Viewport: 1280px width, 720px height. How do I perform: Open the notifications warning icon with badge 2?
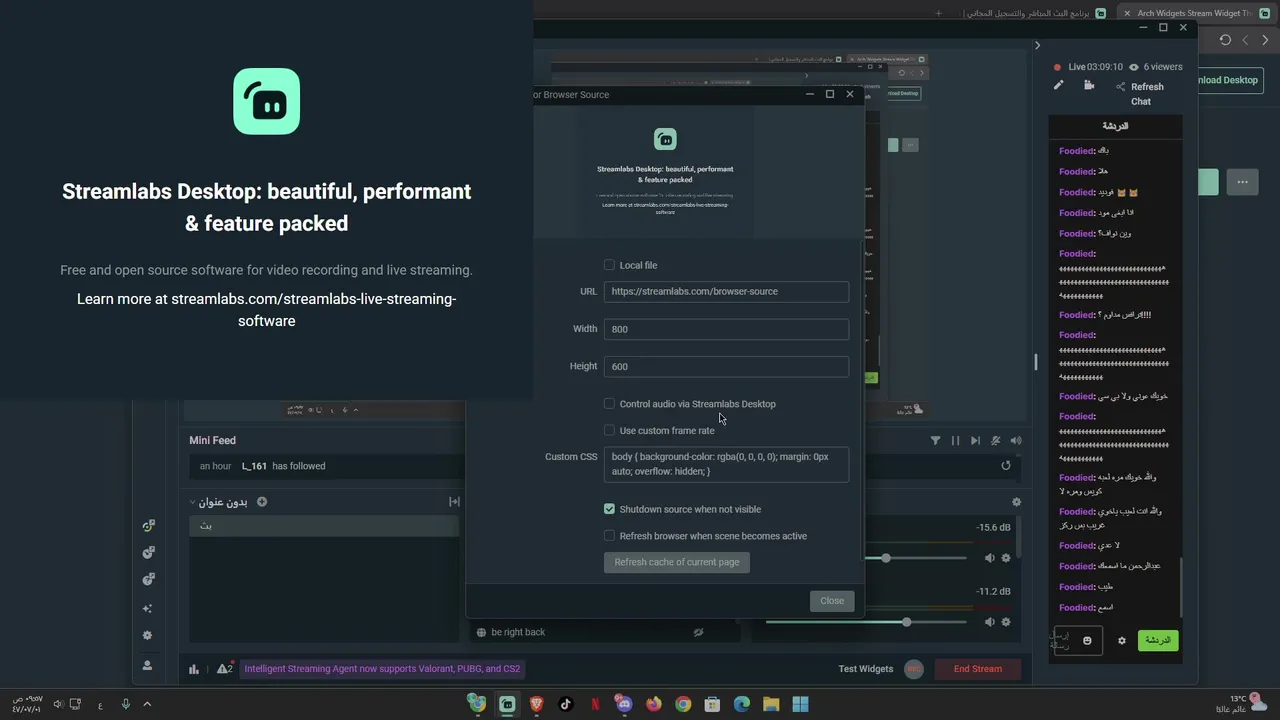(x=225, y=668)
